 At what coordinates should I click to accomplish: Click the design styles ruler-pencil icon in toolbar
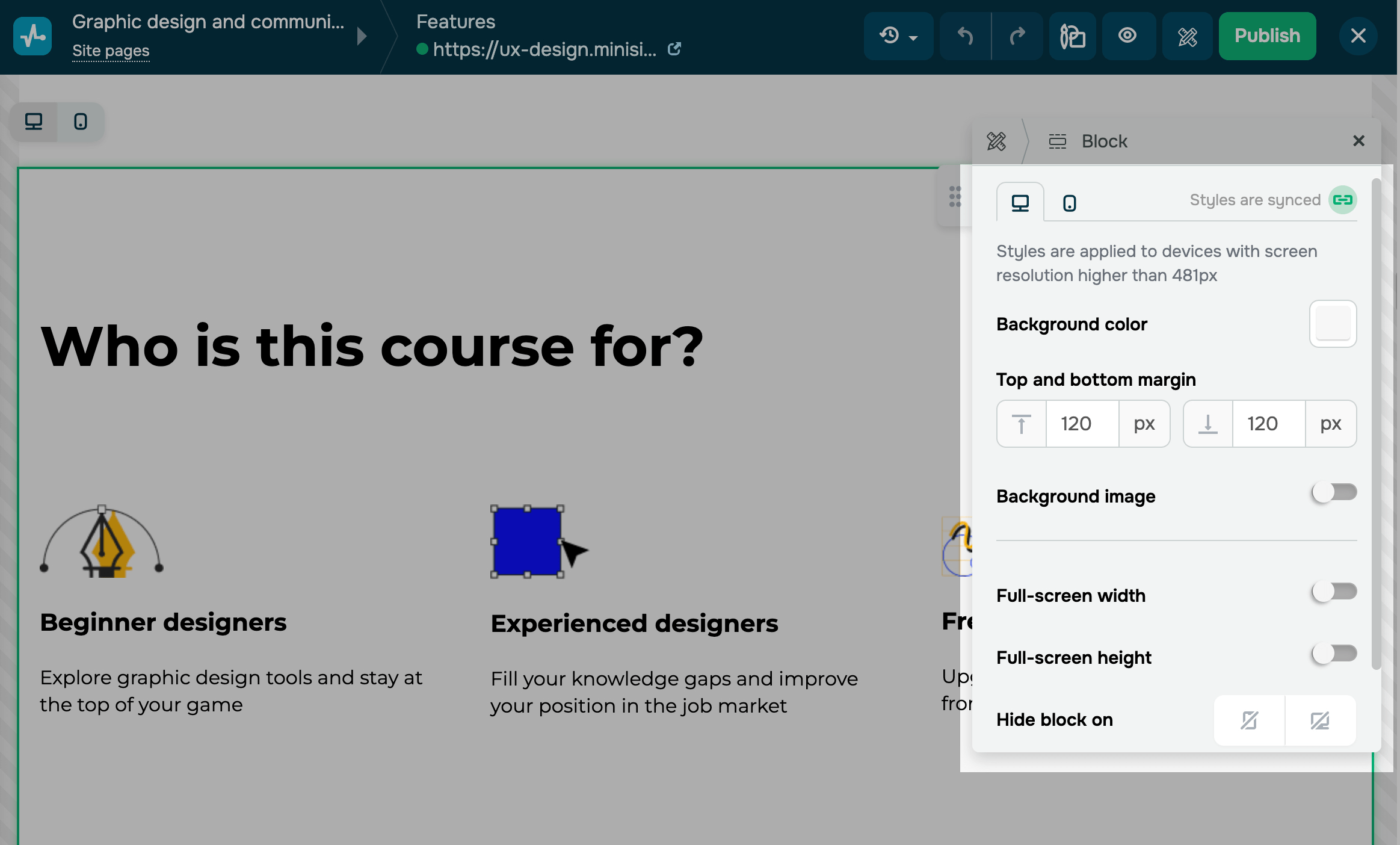click(1187, 36)
